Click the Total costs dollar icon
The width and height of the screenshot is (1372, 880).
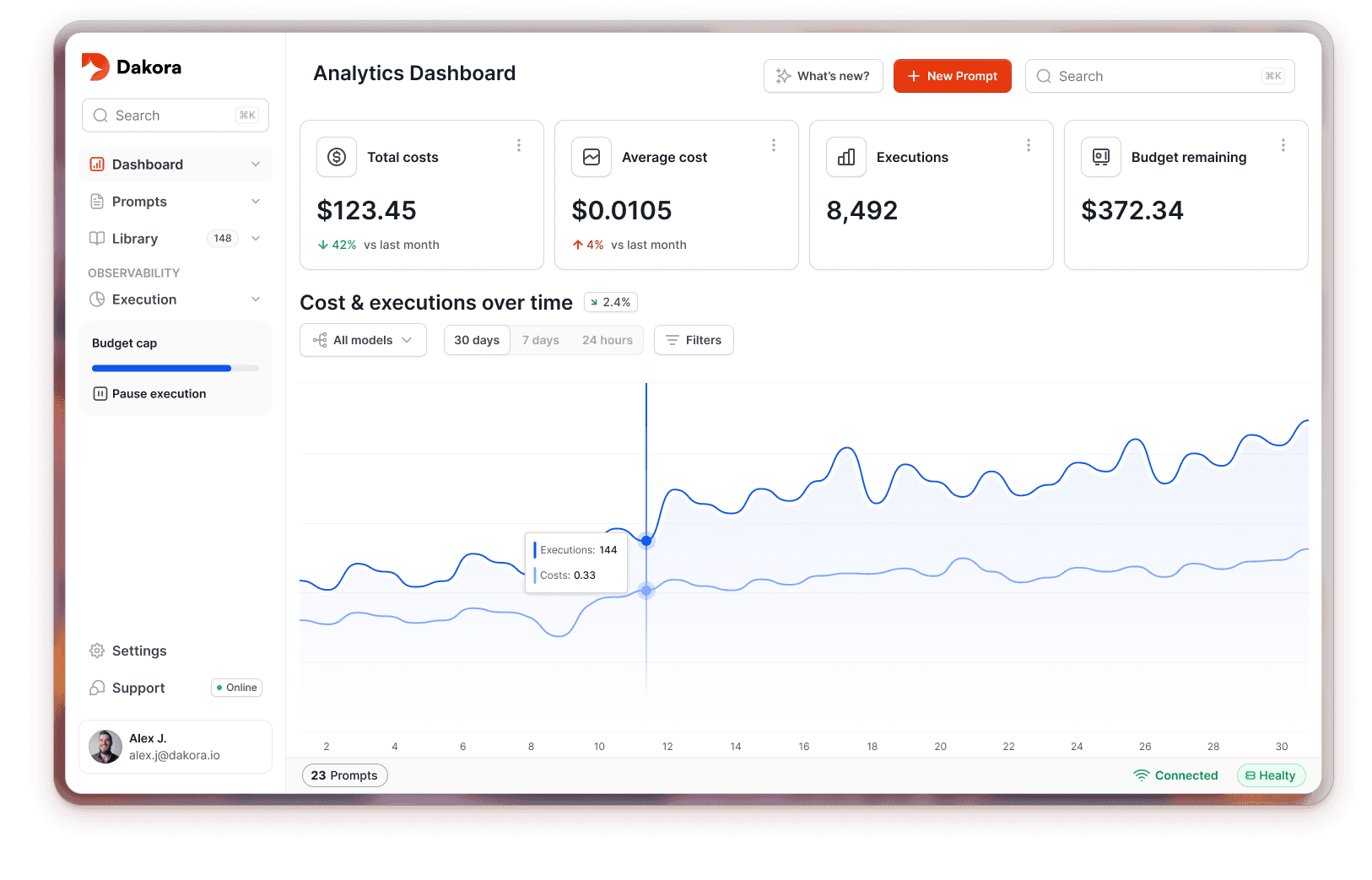[336, 157]
